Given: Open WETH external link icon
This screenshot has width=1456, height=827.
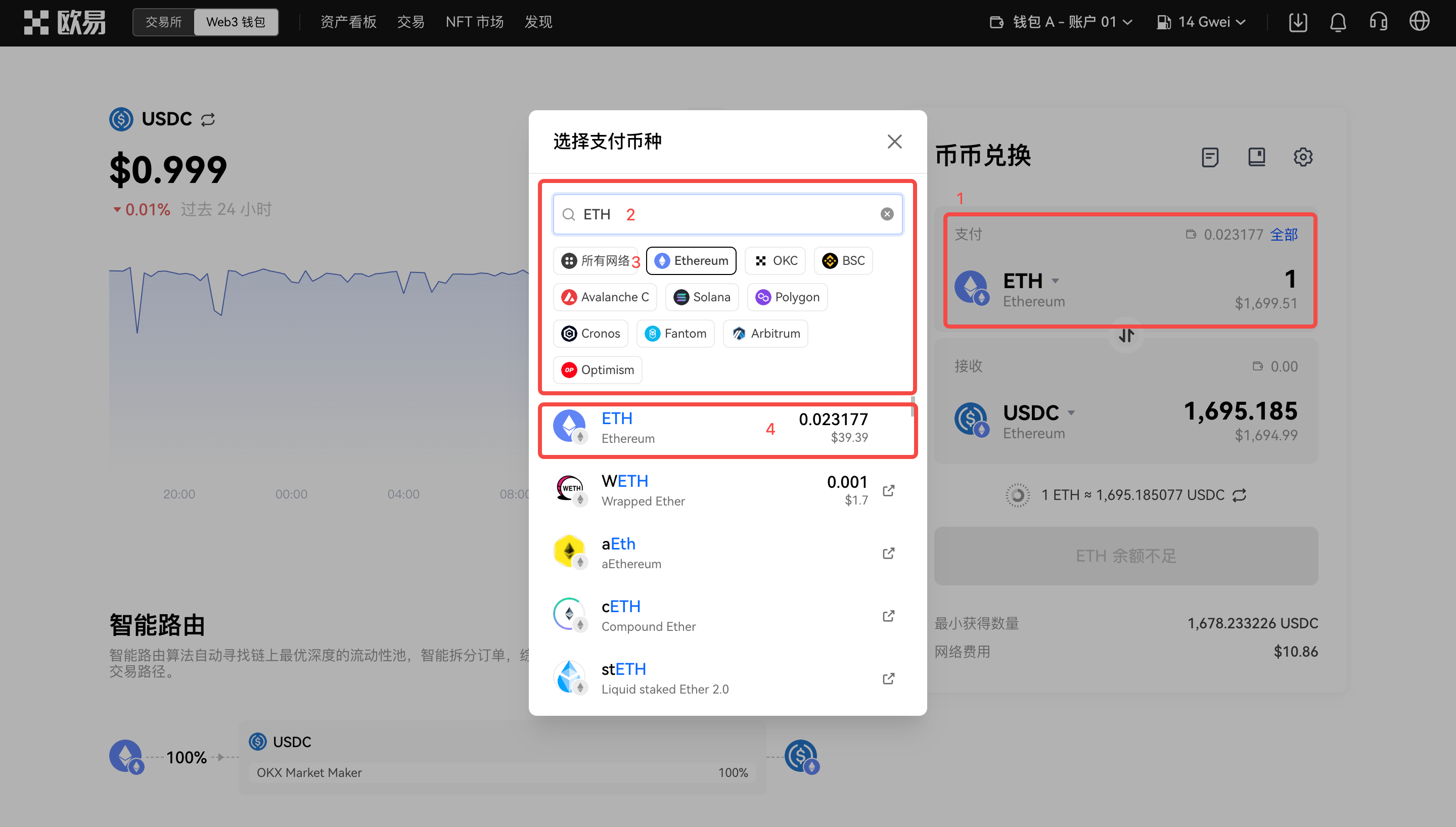Looking at the screenshot, I should [x=889, y=490].
